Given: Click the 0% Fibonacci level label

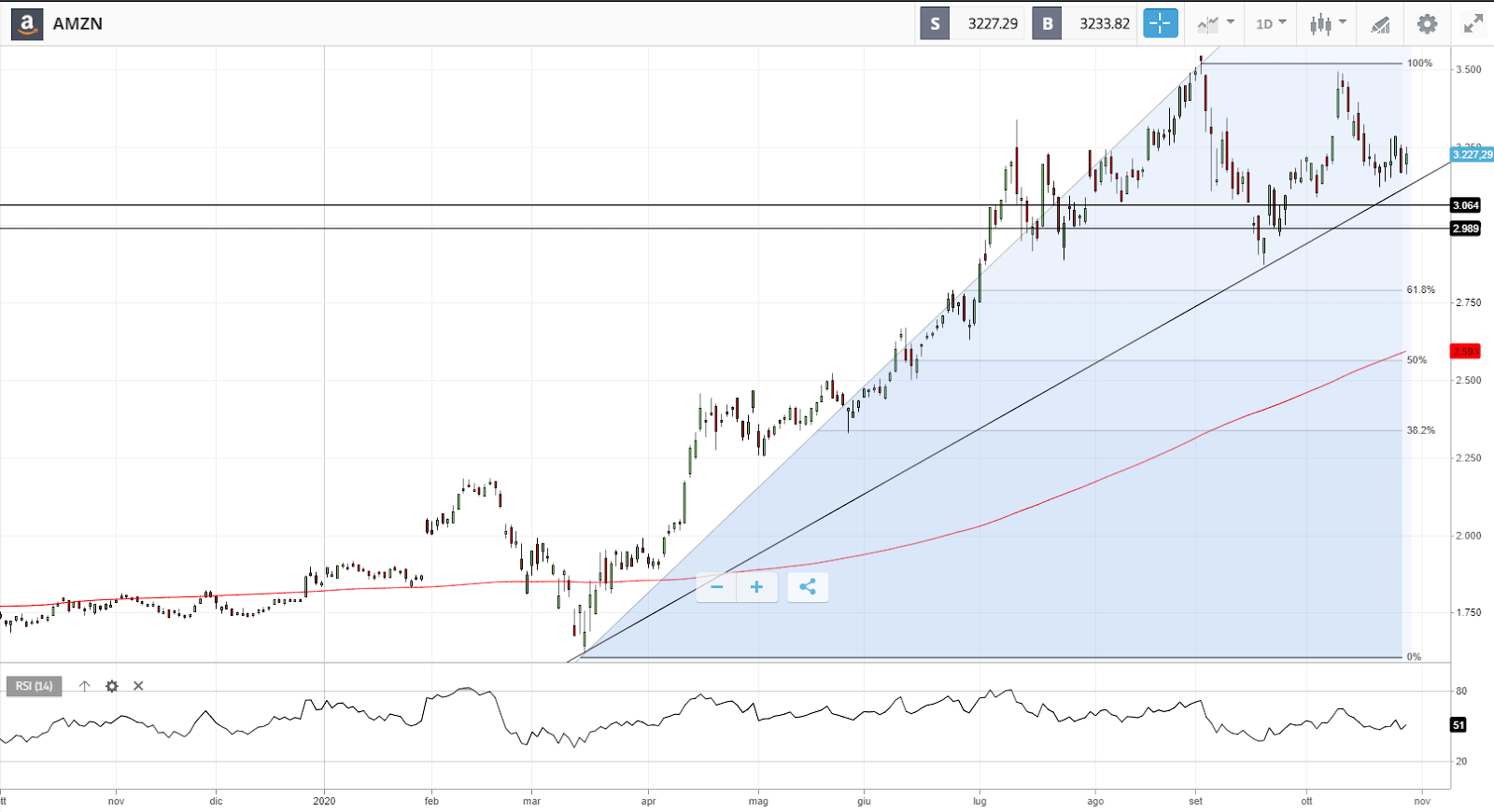Looking at the screenshot, I should 1414,657.
